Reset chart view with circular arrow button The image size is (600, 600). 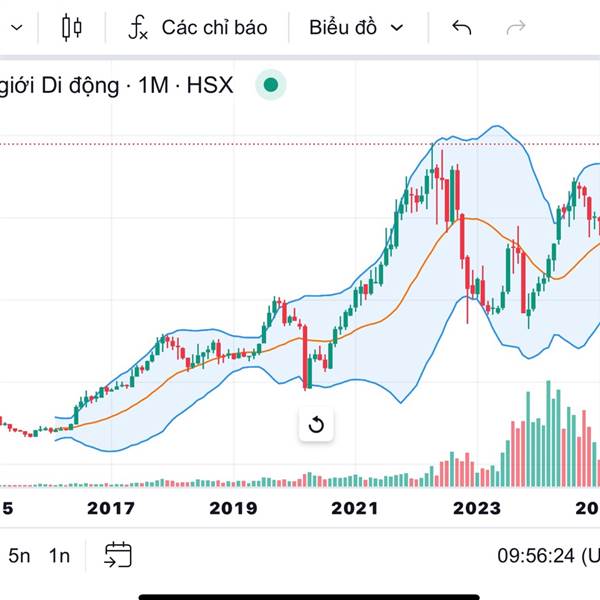pos(316,425)
